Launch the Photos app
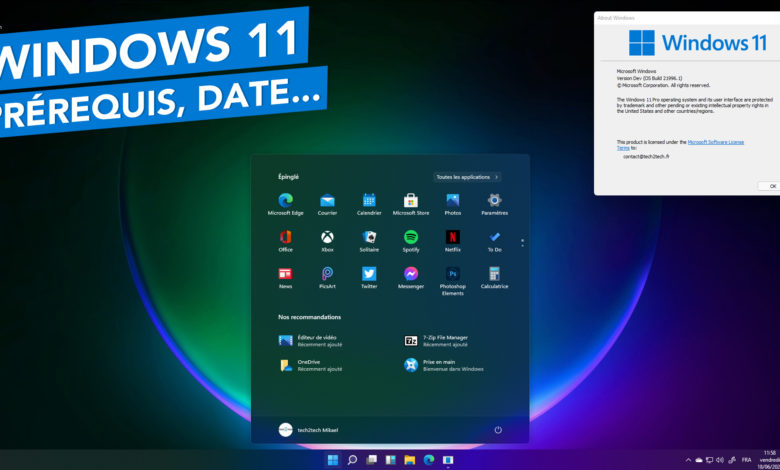This screenshot has width=780, height=470. (453, 204)
